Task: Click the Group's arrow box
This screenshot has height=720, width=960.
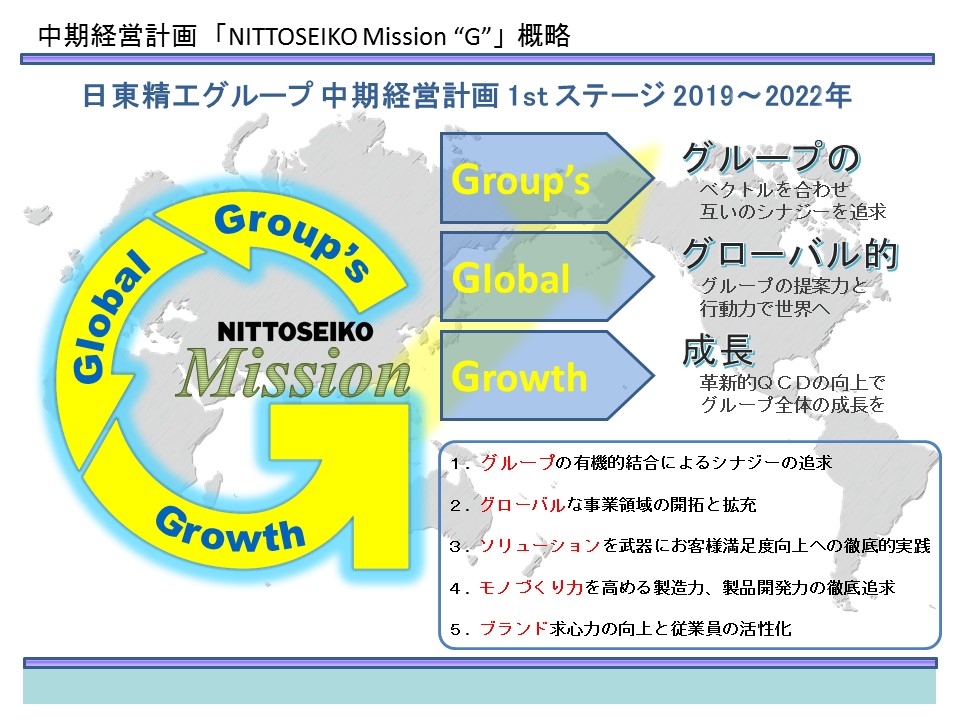Action: (547, 178)
